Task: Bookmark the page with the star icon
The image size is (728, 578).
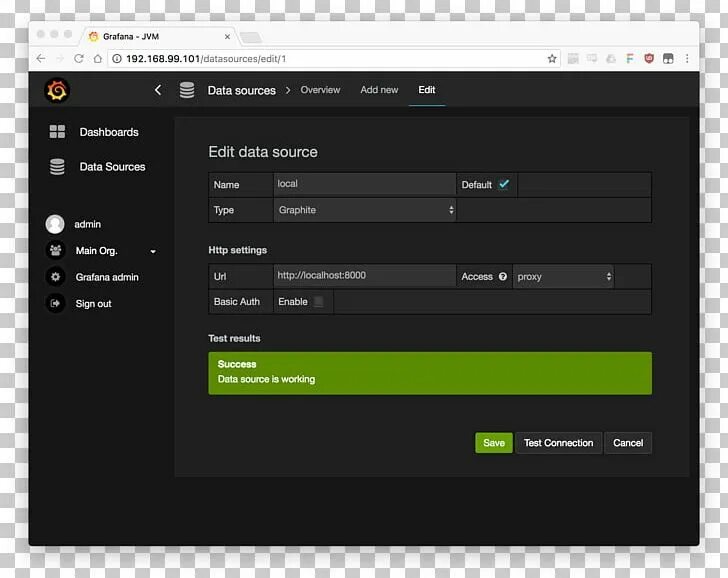Action: pyautogui.click(x=552, y=58)
